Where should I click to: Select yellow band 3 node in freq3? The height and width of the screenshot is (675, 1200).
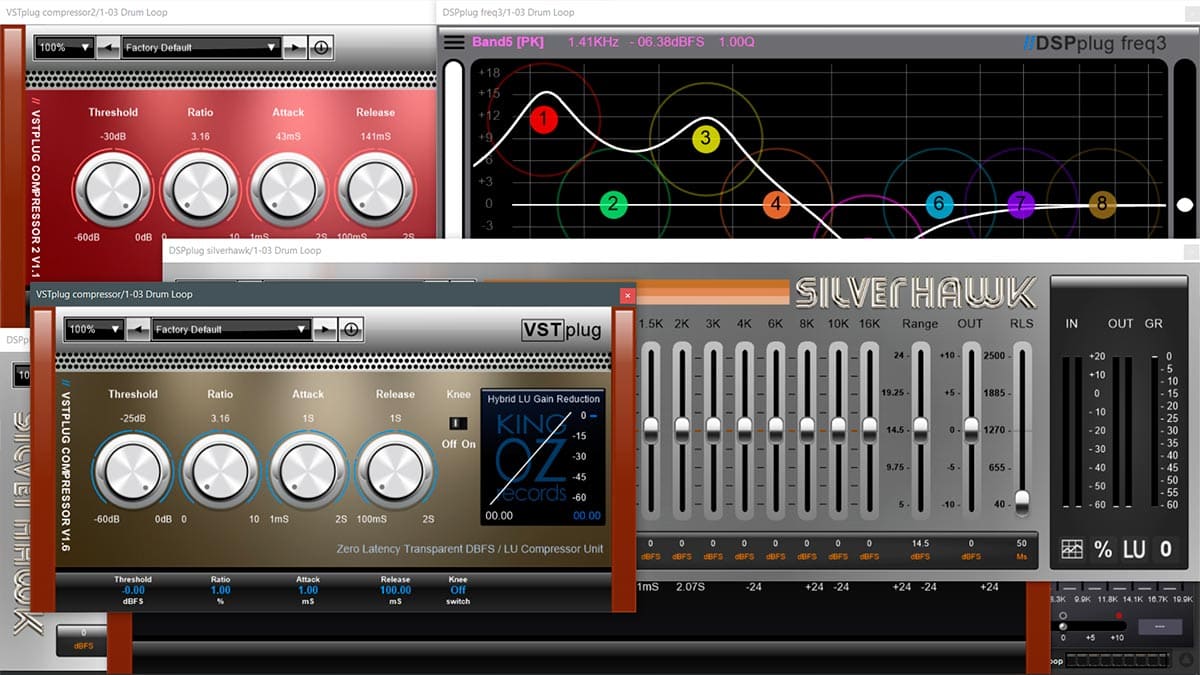[x=705, y=138]
